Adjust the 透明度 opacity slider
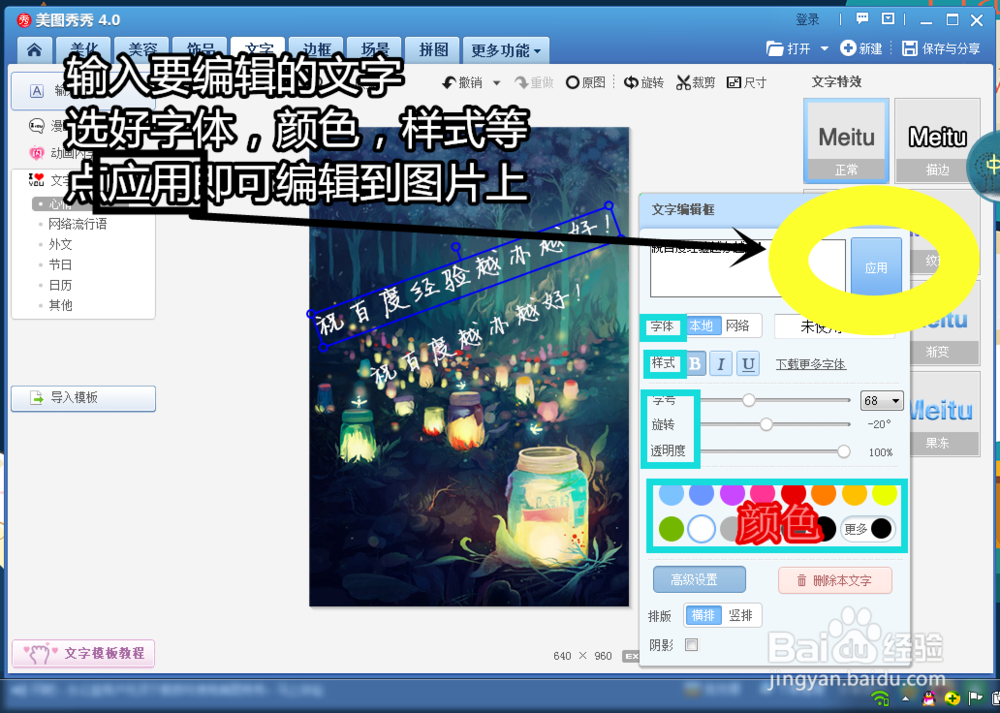 [x=843, y=452]
